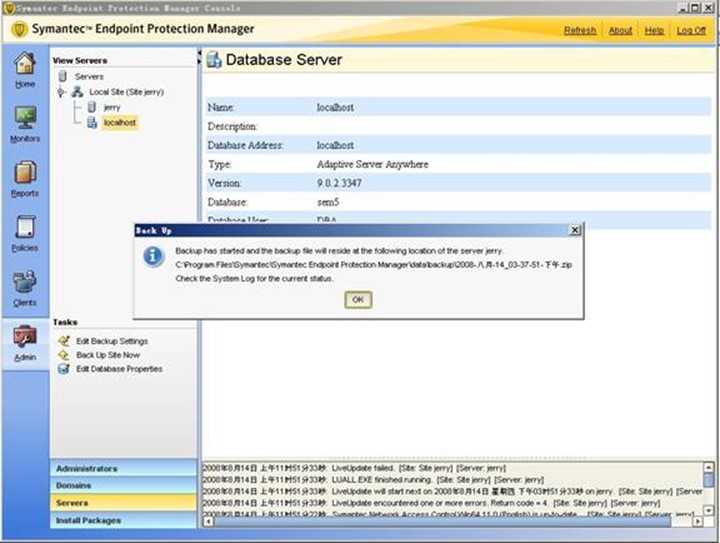720x543 pixels.
Task: Click the 'LiveUpdate encountered one or more errors' entry
Action: pyautogui.click(x=432, y=503)
